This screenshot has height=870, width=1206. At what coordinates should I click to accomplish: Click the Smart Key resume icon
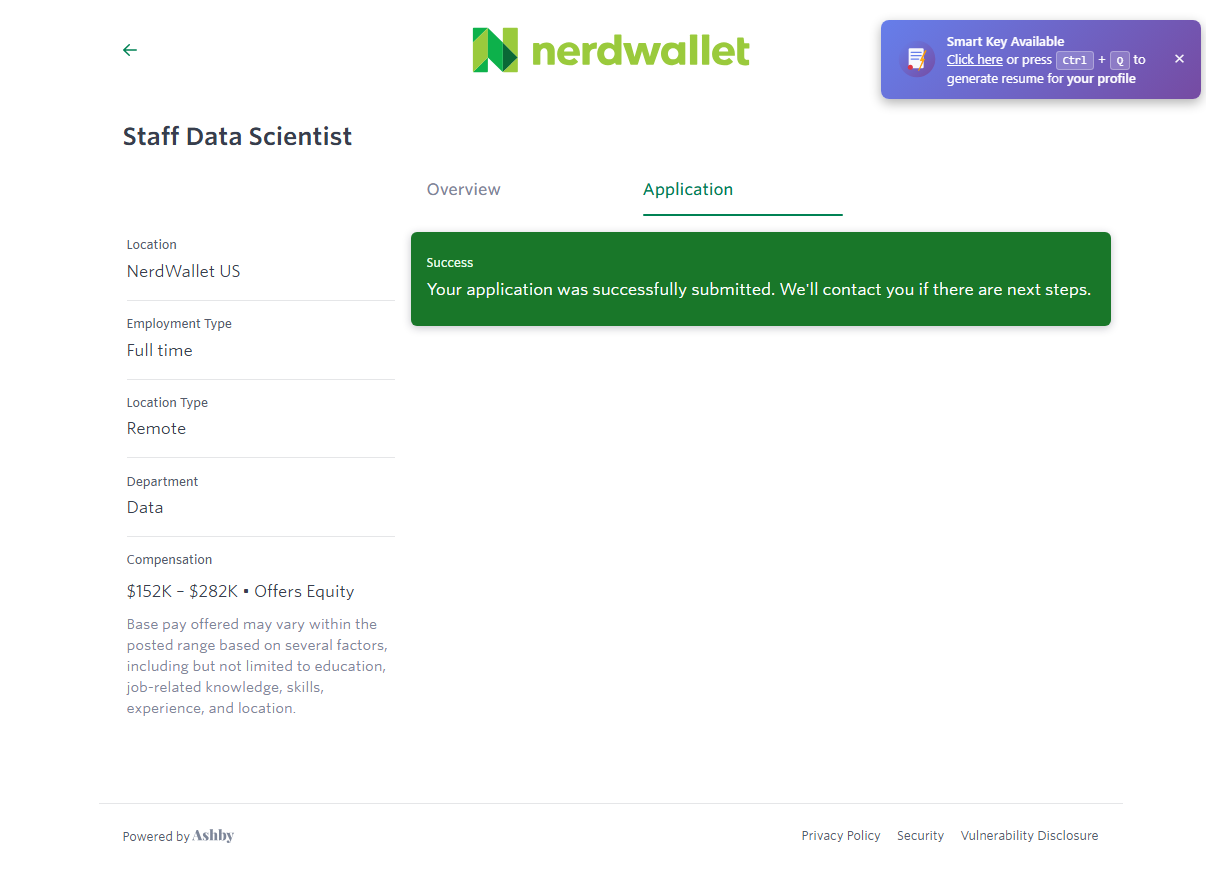click(916, 60)
